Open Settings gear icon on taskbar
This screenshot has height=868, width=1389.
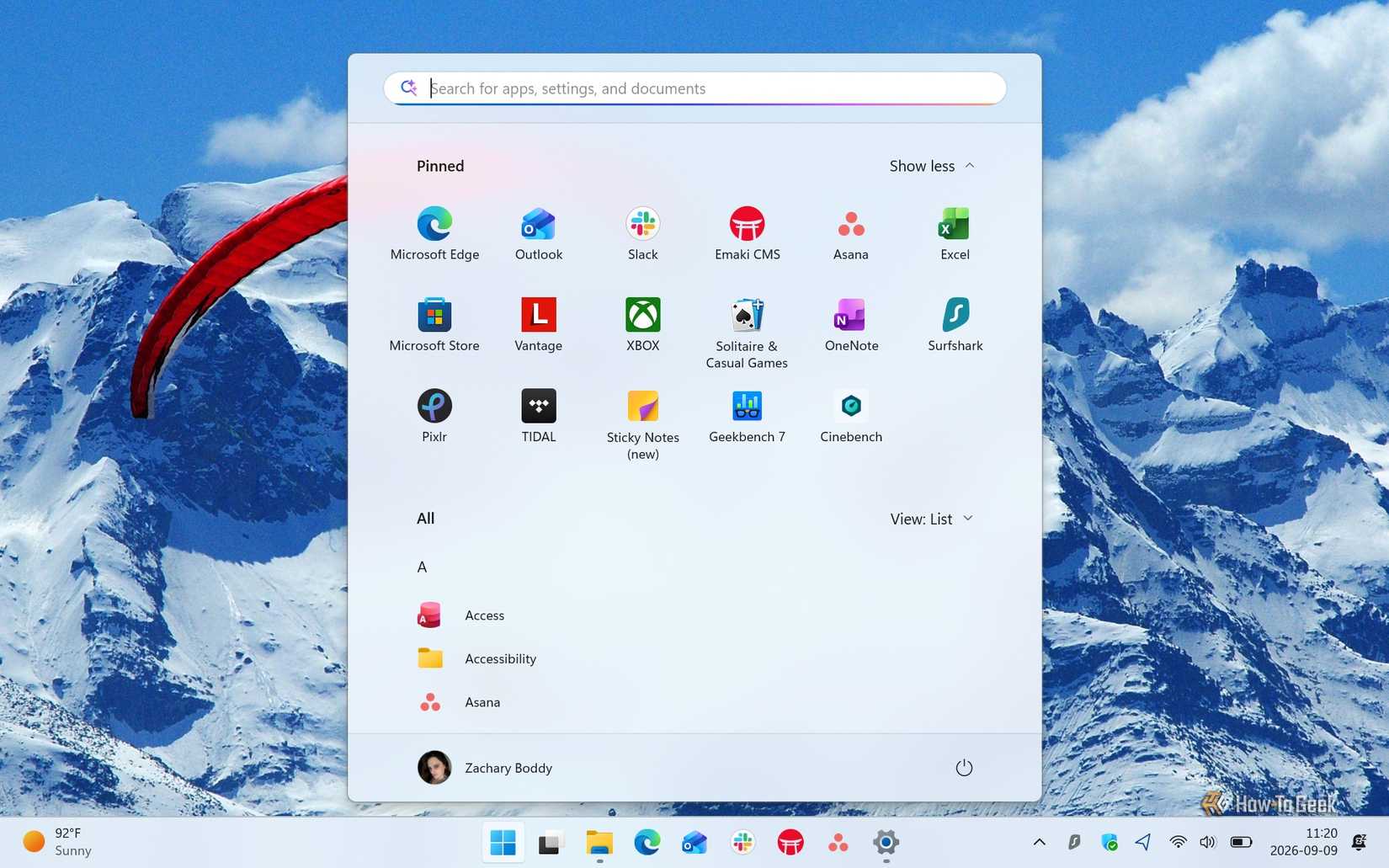pyautogui.click(x=886, y=842)
